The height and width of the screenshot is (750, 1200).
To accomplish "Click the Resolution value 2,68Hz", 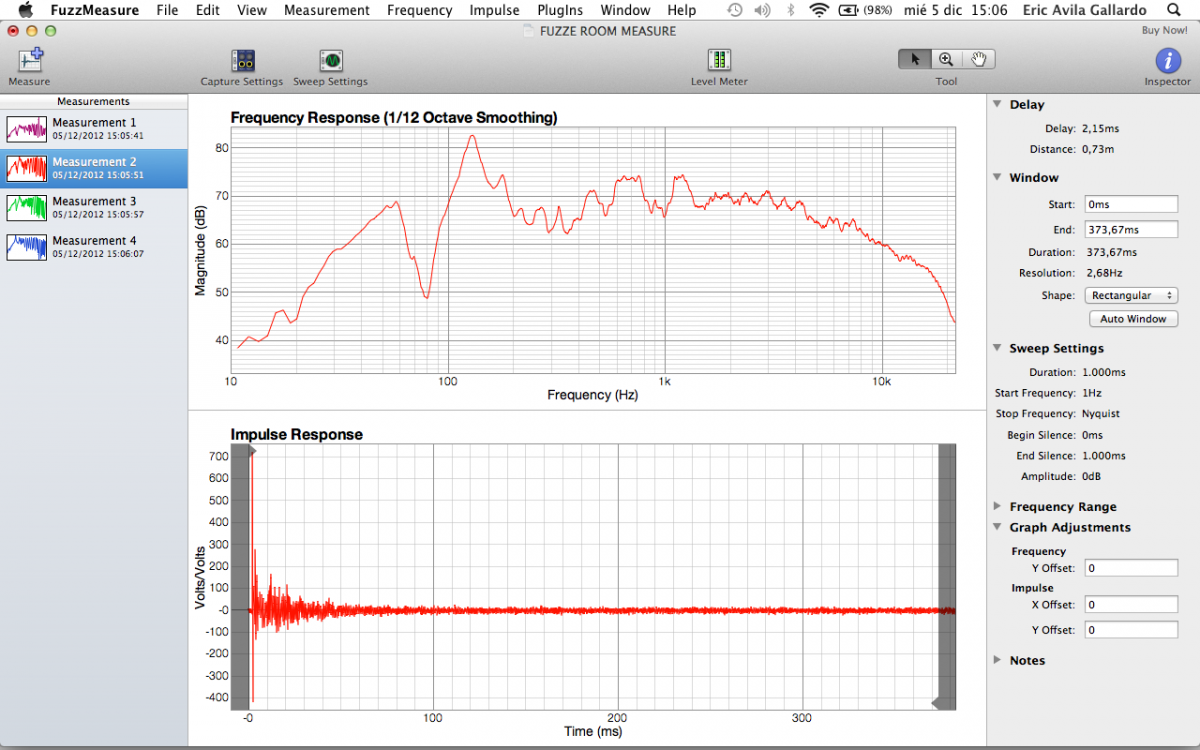I will click(x=1104, y=273).
